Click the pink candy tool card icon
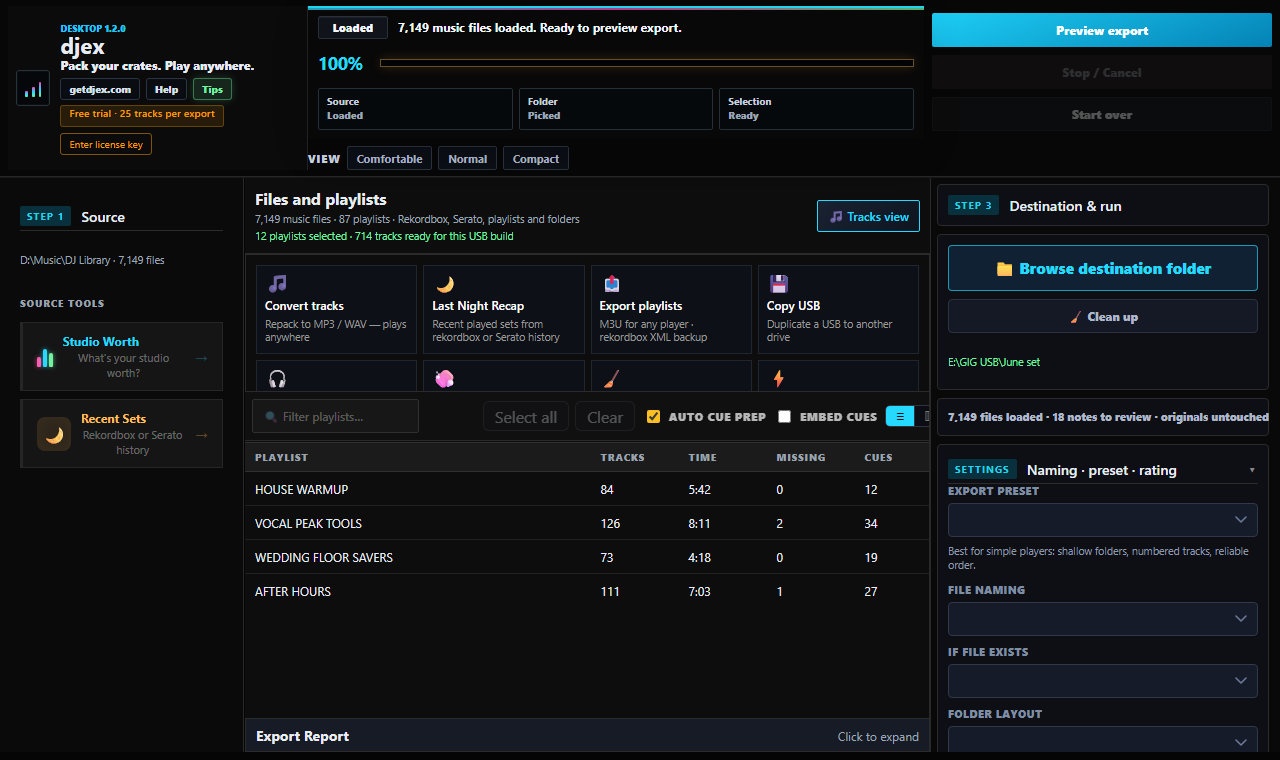 click(444, 379)
